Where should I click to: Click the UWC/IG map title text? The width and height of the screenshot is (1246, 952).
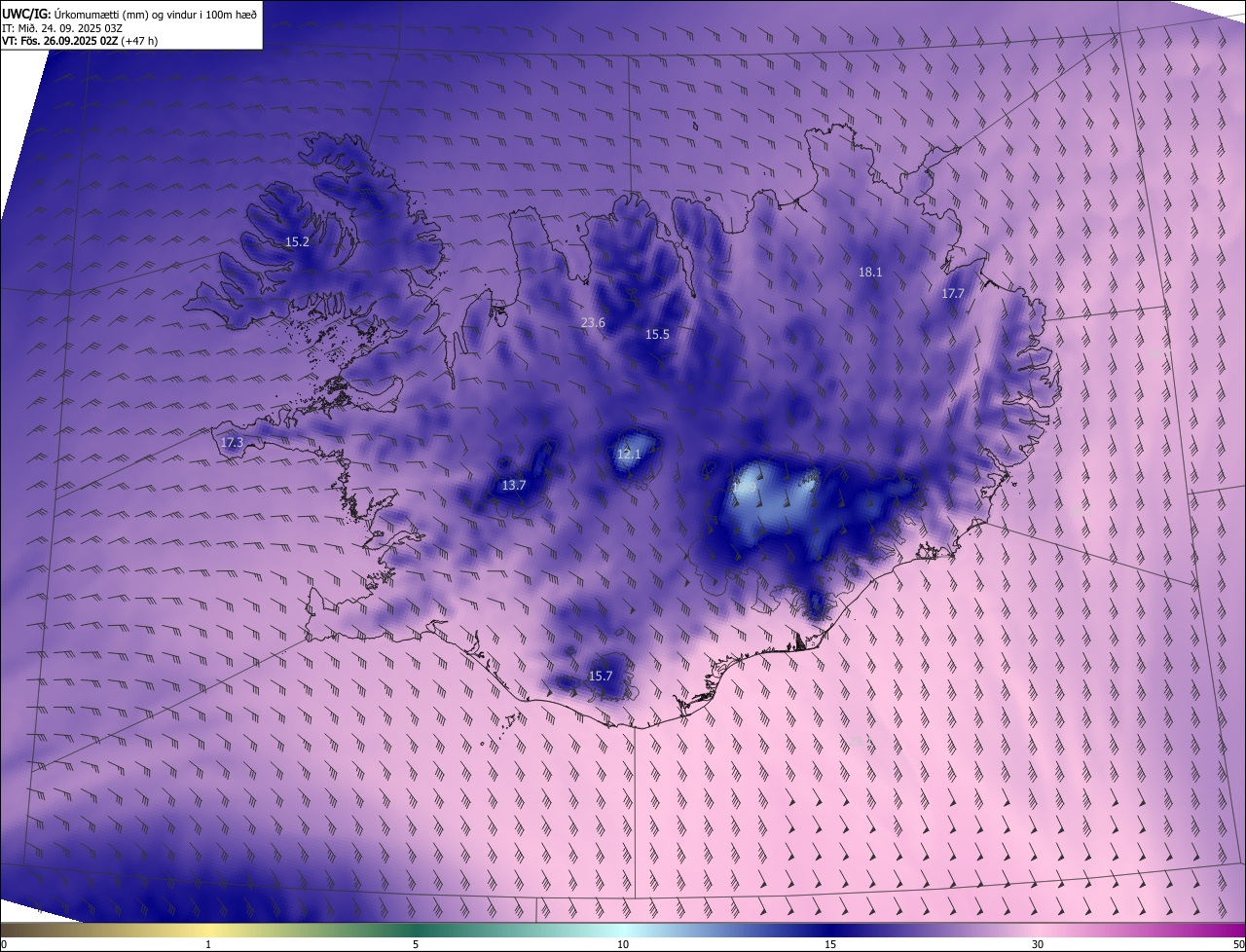coord(129,13)
